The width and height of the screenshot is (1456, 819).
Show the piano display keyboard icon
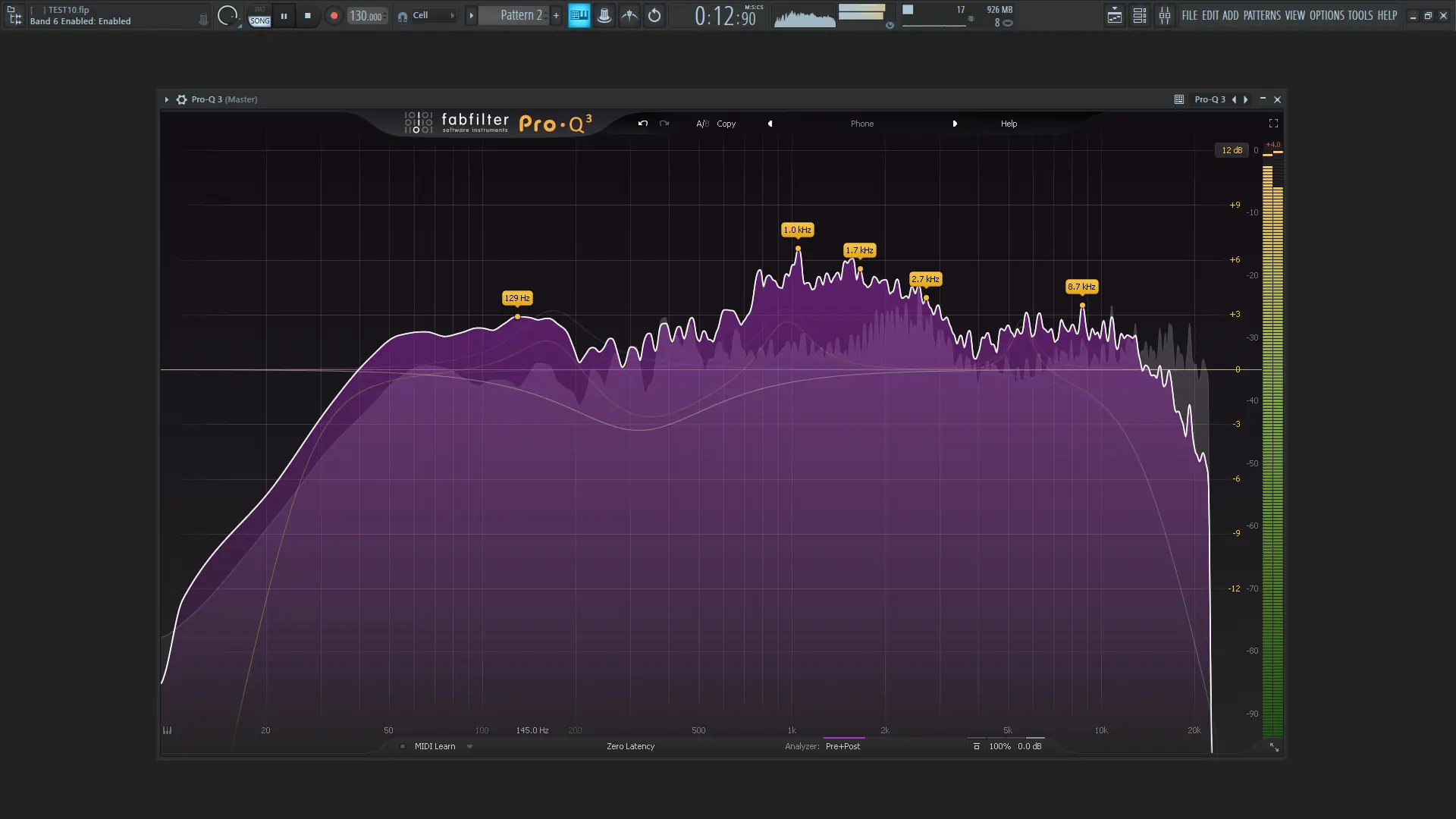167,730
